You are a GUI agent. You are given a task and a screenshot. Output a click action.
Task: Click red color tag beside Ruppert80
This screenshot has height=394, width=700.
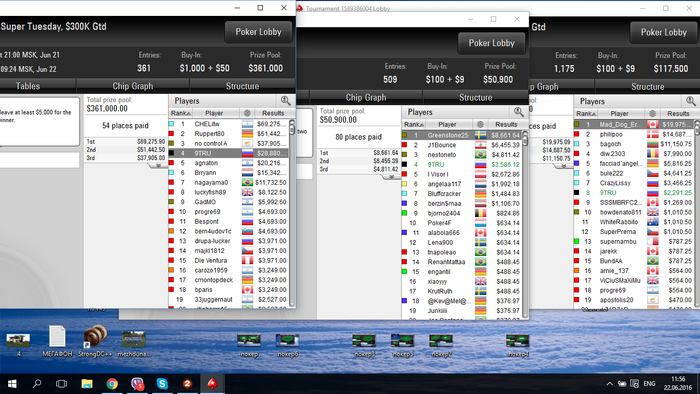[x=171, y=133]
